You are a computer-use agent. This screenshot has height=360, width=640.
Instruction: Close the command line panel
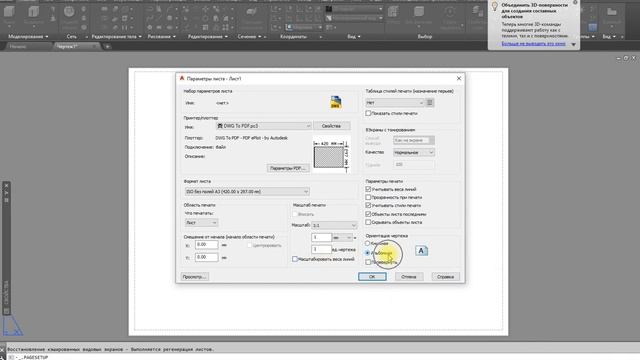tap(2, 350)
